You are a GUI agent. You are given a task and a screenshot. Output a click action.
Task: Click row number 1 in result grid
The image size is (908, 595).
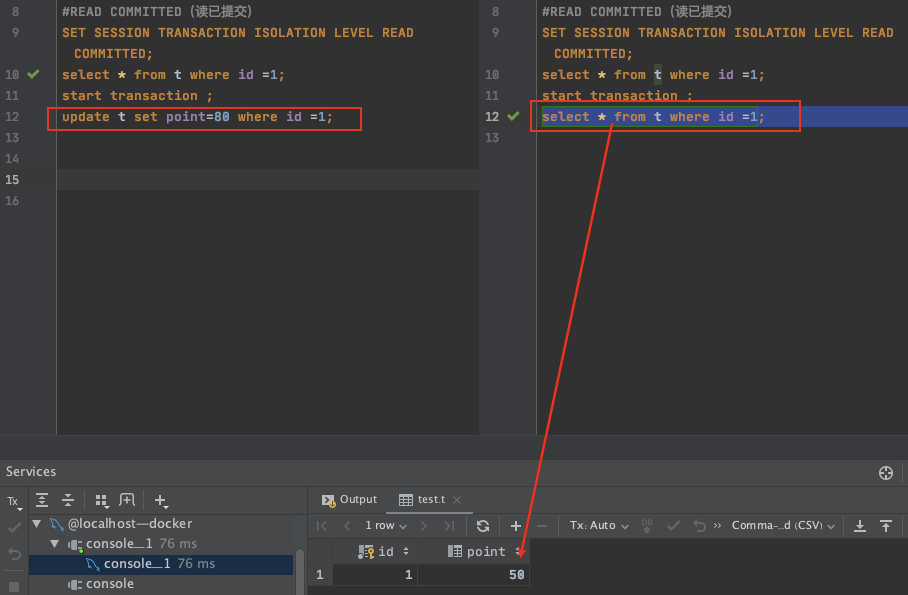click(320, 575)
